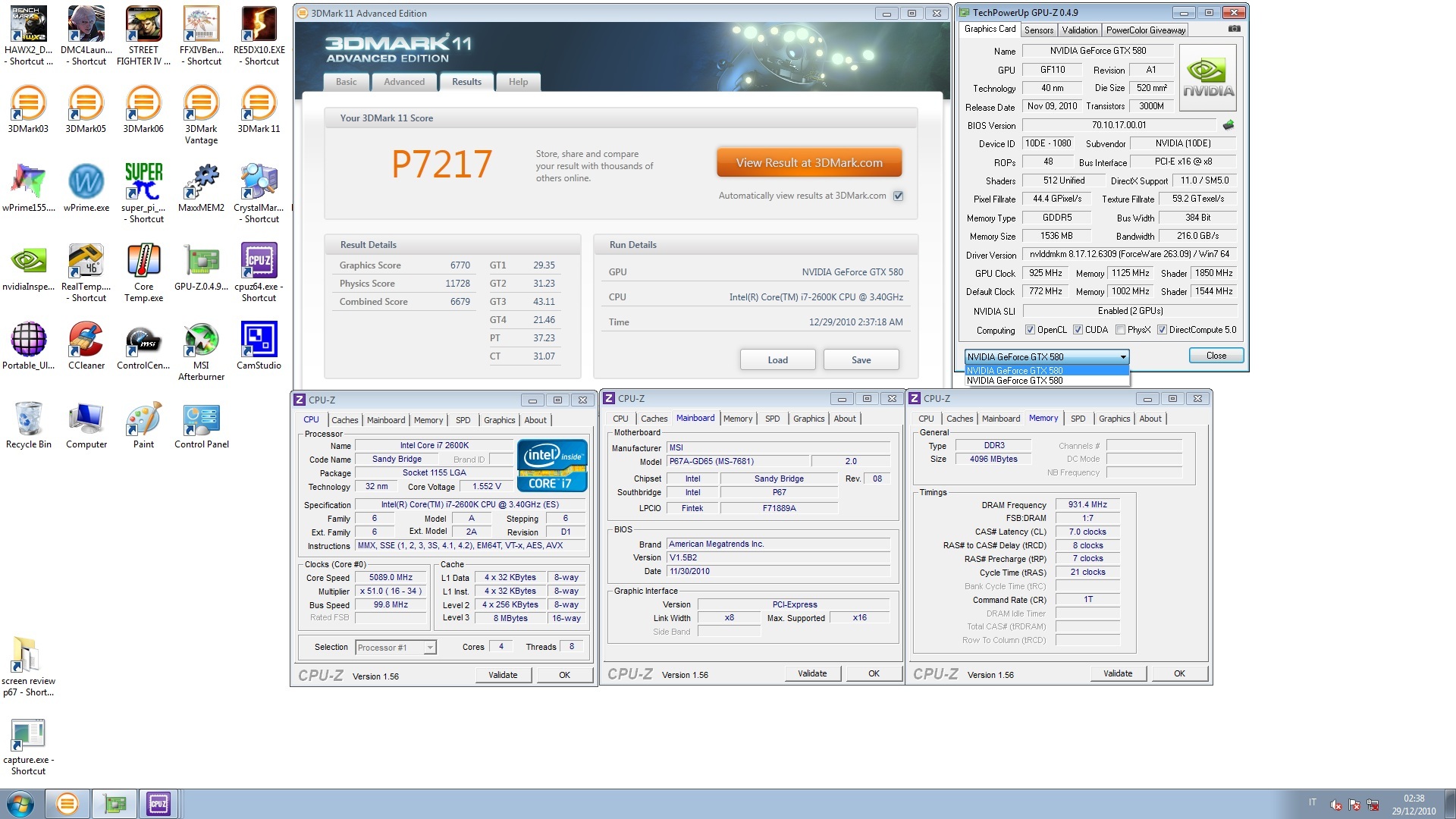Click the Windows Start button
Image resolution: width=1456 pixels, height=819 pixels.
tap(20, 804)
